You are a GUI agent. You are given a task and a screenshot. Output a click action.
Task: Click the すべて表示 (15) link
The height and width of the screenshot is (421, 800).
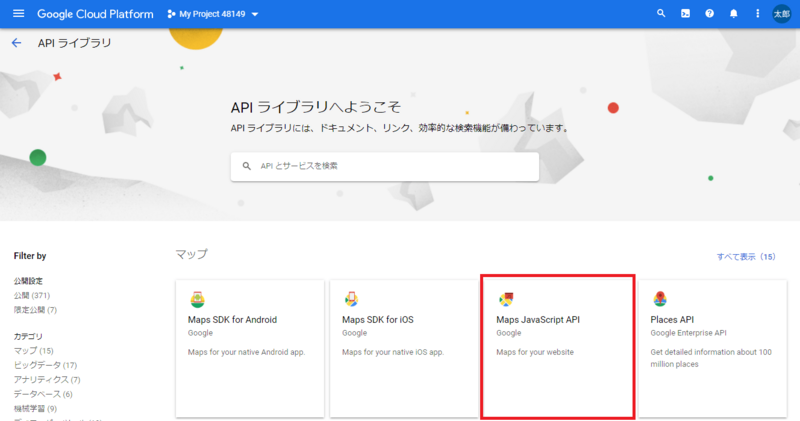[746, 257]
